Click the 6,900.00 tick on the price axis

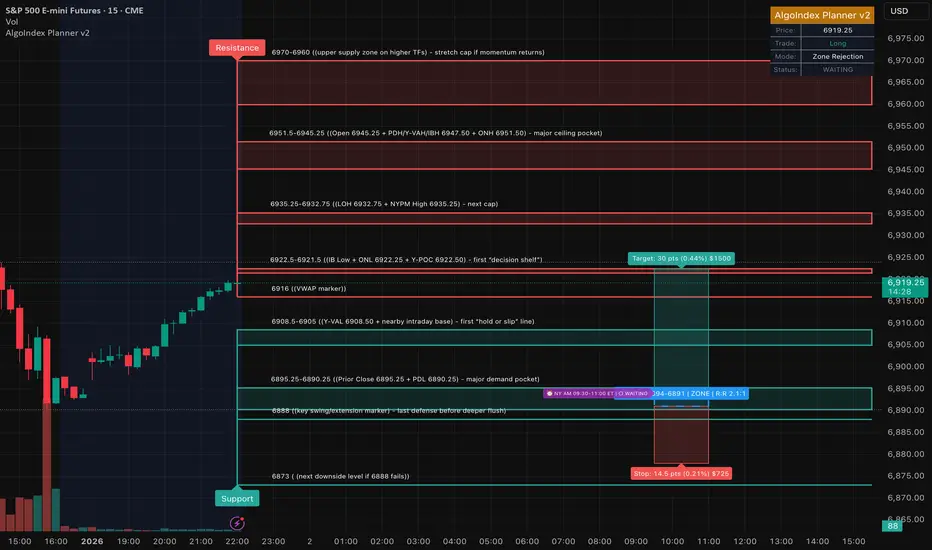point(906,366)
